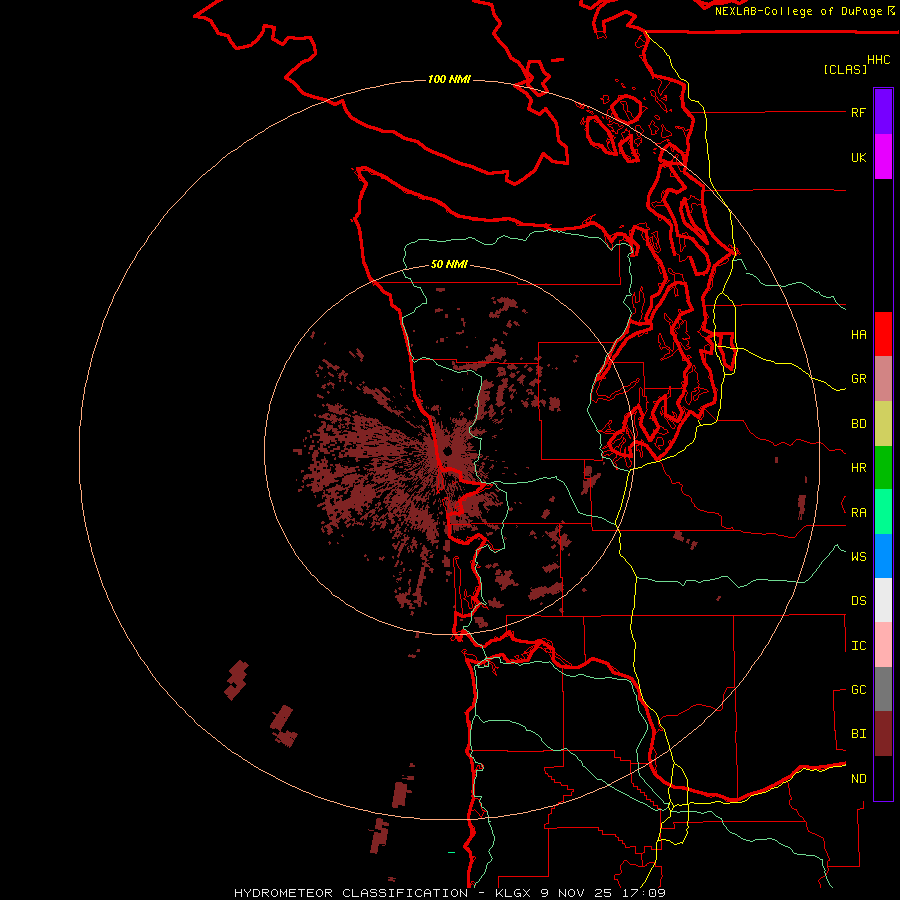Select the BD yellow legend color block
Viewport: 900px width, 900px height.
[883, 424]
